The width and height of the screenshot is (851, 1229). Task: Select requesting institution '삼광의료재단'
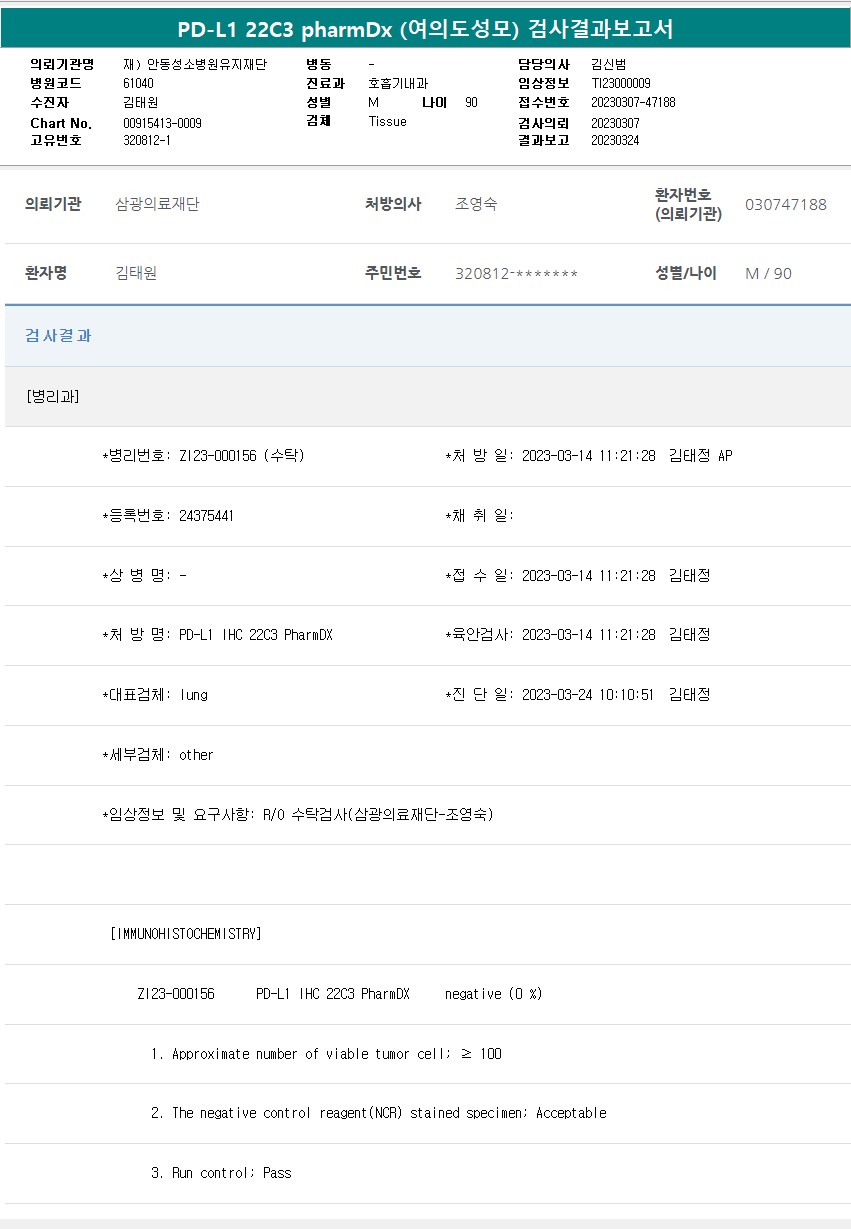click(157, 204)
